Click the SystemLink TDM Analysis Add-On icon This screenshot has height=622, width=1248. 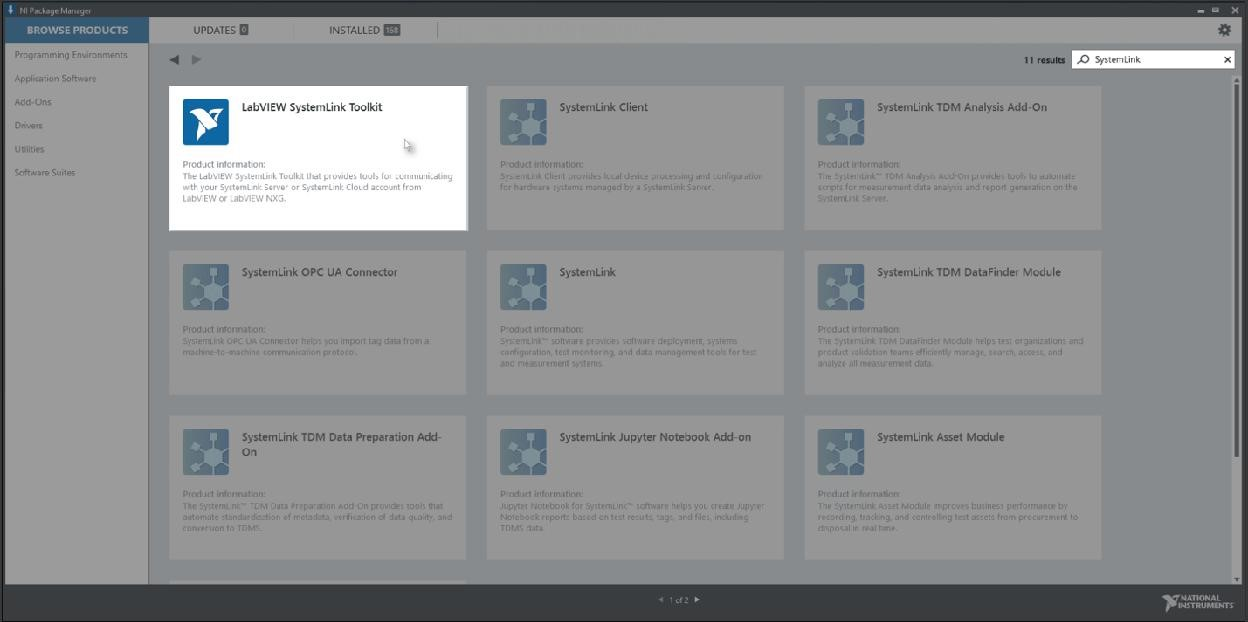click(x=841, y=122)
